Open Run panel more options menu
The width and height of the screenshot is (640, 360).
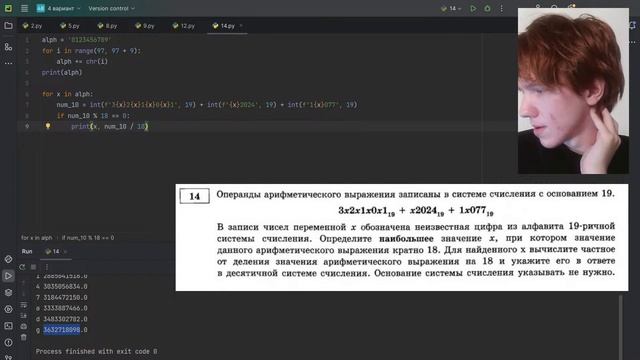point(47,267)
